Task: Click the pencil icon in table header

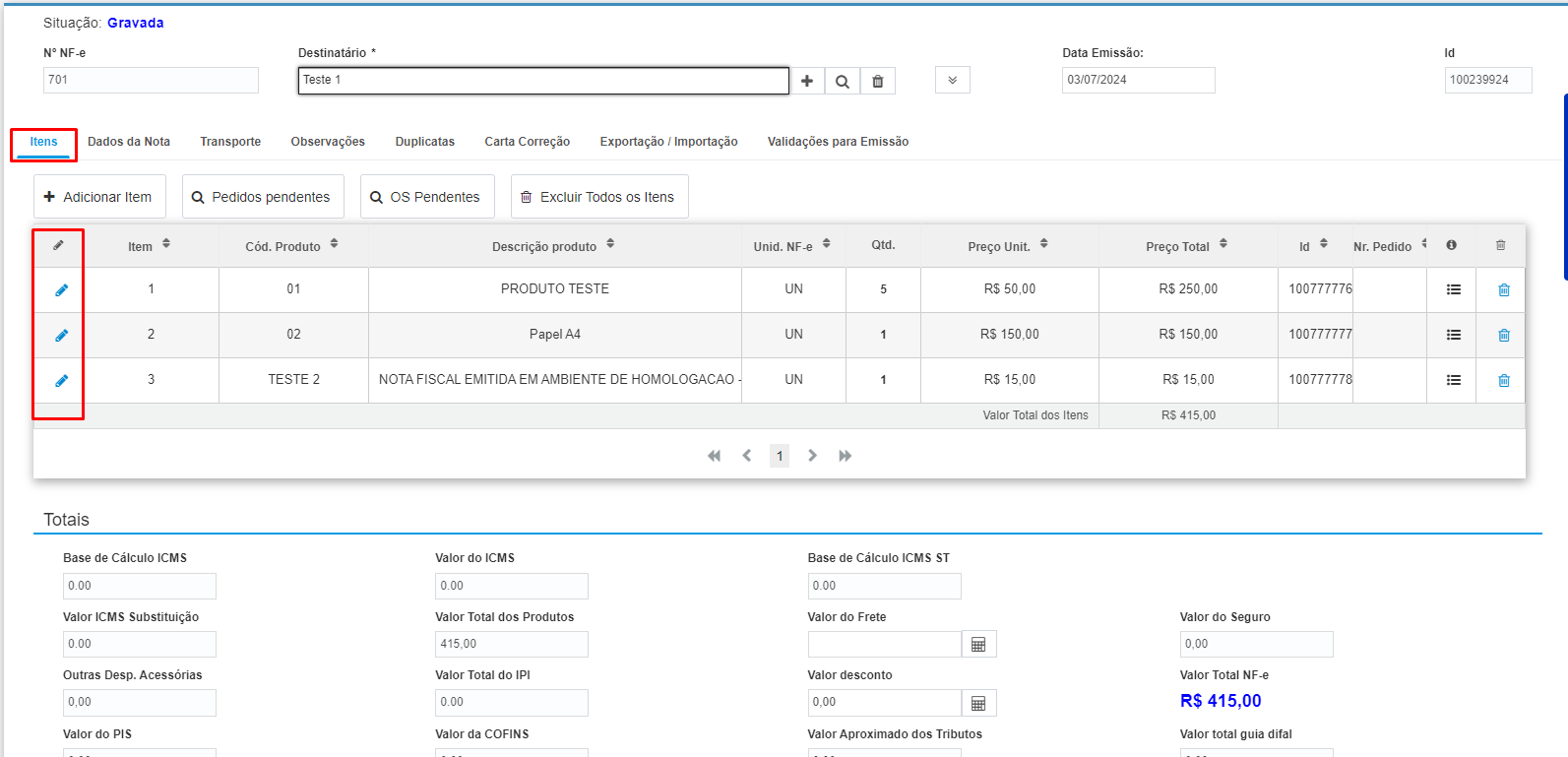Action: click(58, 245)
